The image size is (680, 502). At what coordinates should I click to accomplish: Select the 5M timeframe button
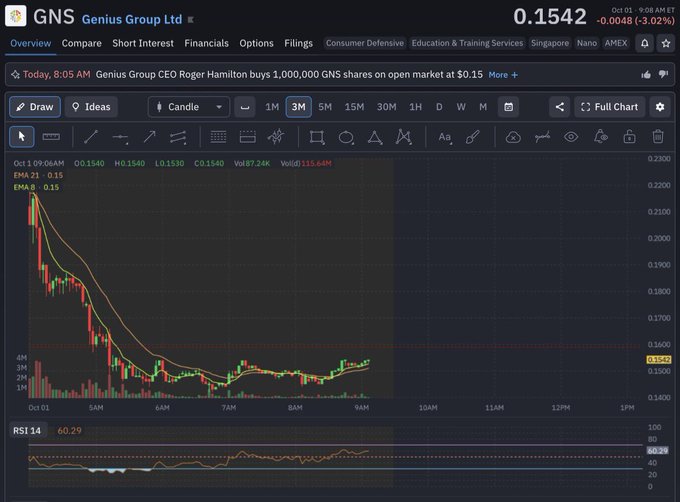(325, 107)
